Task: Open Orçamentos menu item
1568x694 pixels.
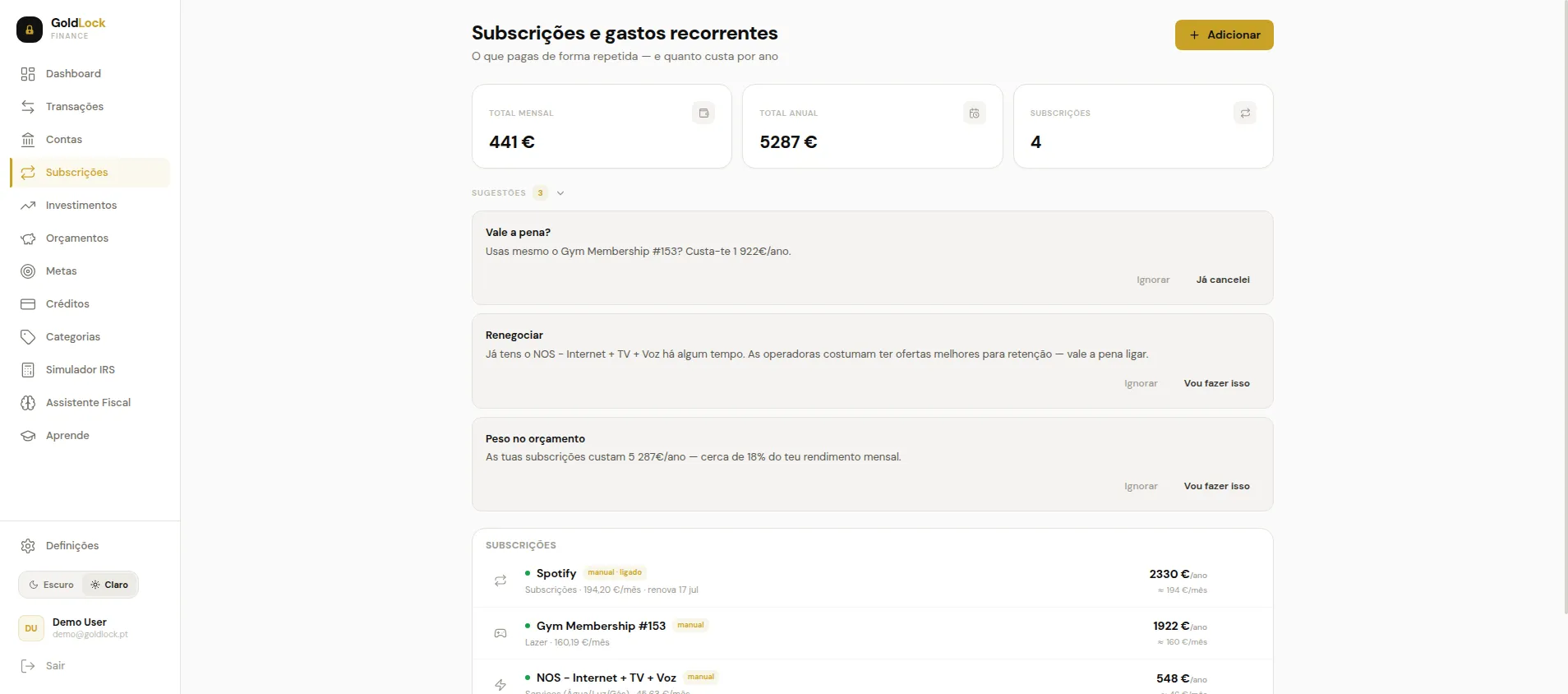Action: click(90, 238)
